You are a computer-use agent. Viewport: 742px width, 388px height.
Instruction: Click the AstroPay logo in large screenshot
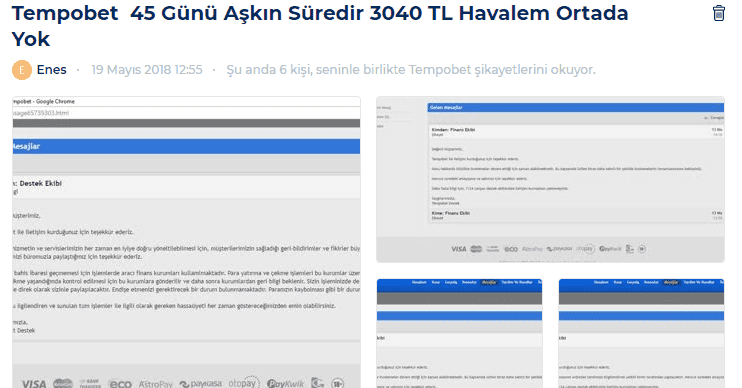(156, 384)
